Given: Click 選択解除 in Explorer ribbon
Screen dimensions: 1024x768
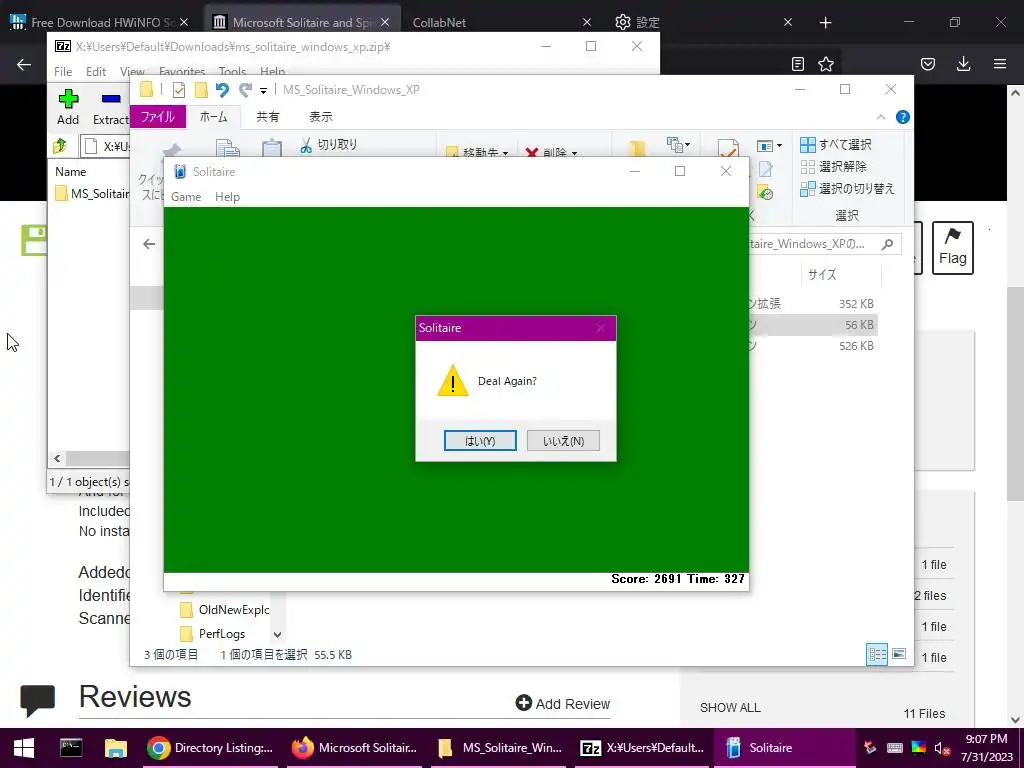Looking at the screenshot, I should point(834,167).
